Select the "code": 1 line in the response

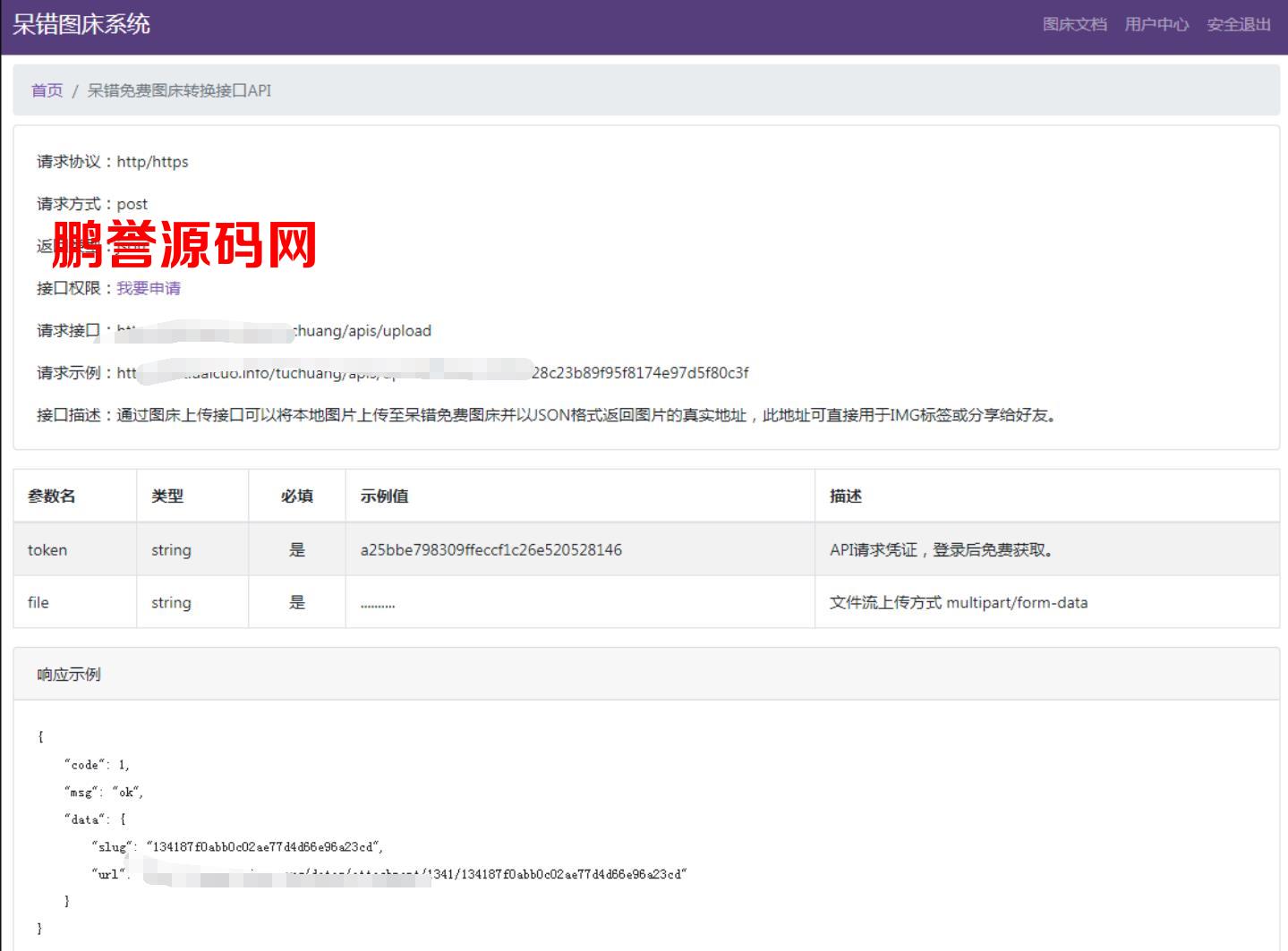[97, 765]
